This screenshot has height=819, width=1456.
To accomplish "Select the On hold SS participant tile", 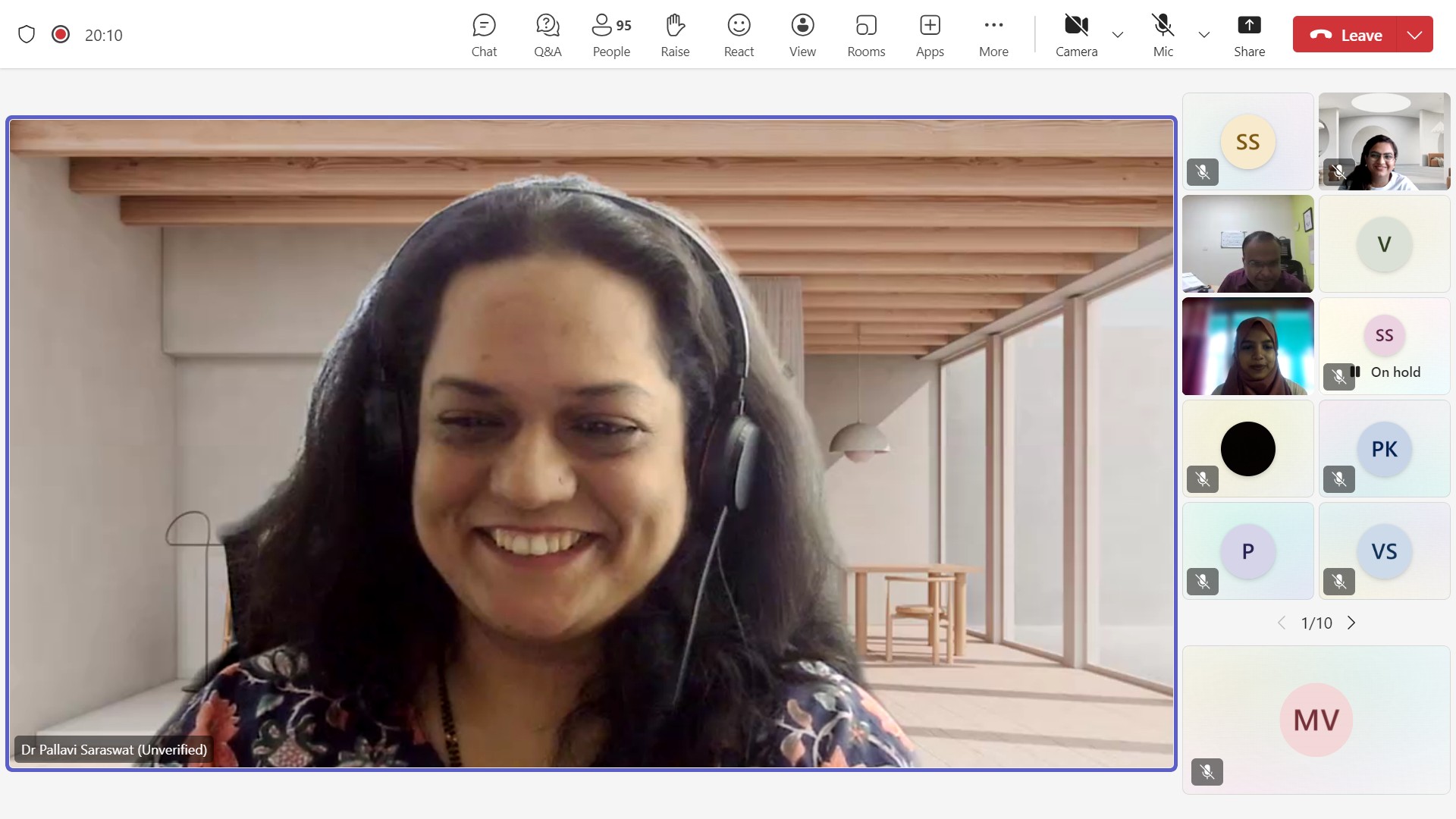I will 1384,346.
